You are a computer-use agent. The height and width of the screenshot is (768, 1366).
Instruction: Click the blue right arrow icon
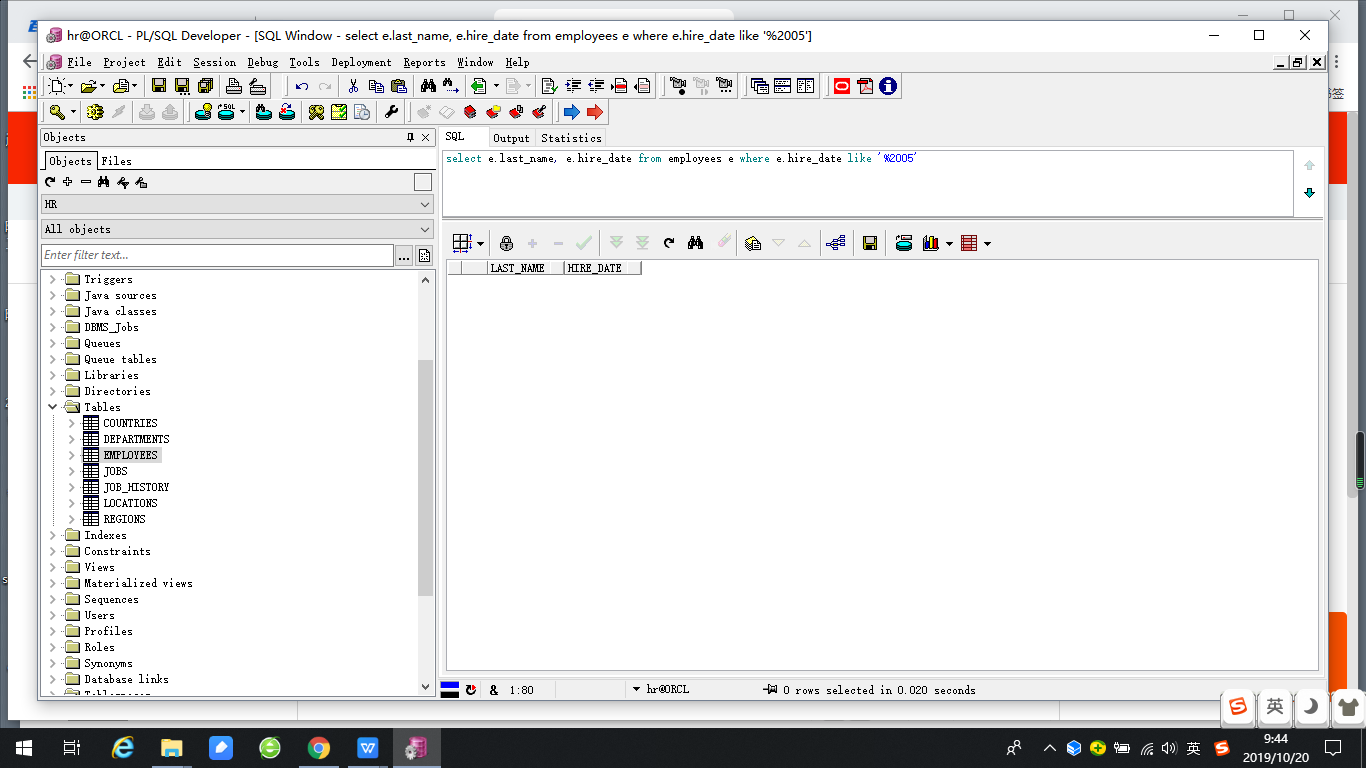point(571,112)
